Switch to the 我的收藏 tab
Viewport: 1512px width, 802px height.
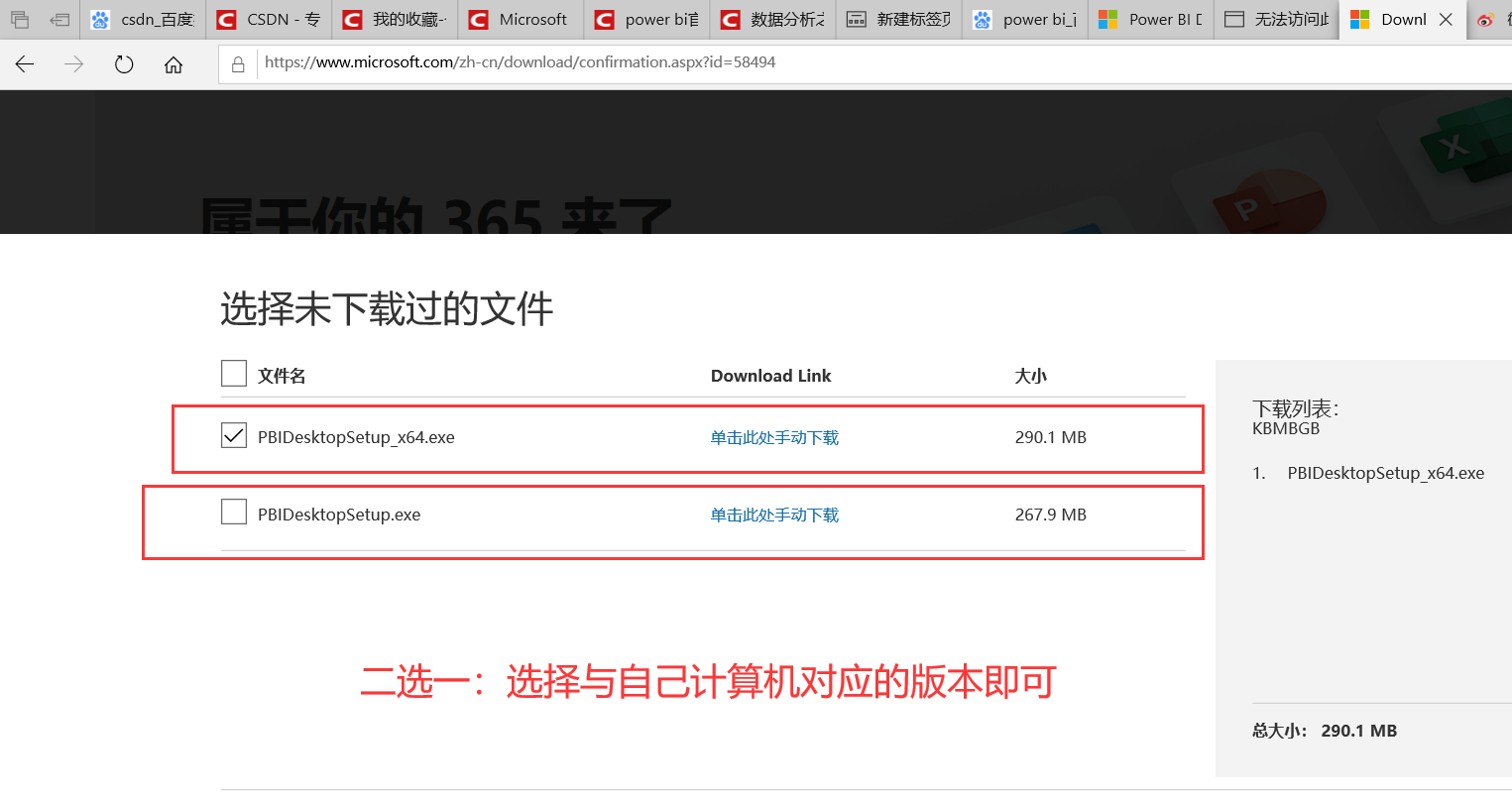point(394,20)
